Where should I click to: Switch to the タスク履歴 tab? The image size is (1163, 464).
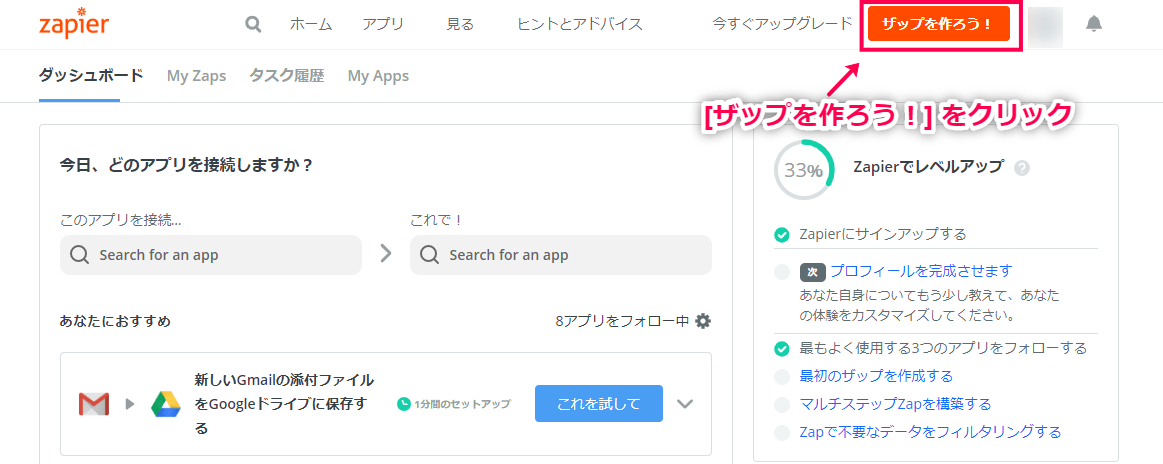(286, 76)
